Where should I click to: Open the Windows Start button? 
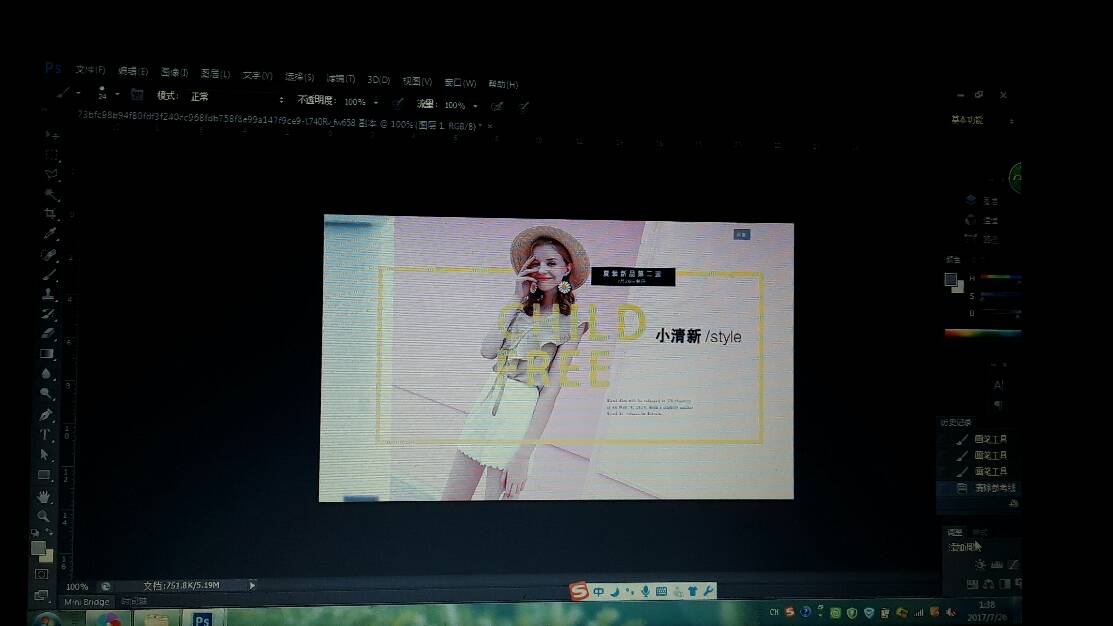(x=47, y=620)
